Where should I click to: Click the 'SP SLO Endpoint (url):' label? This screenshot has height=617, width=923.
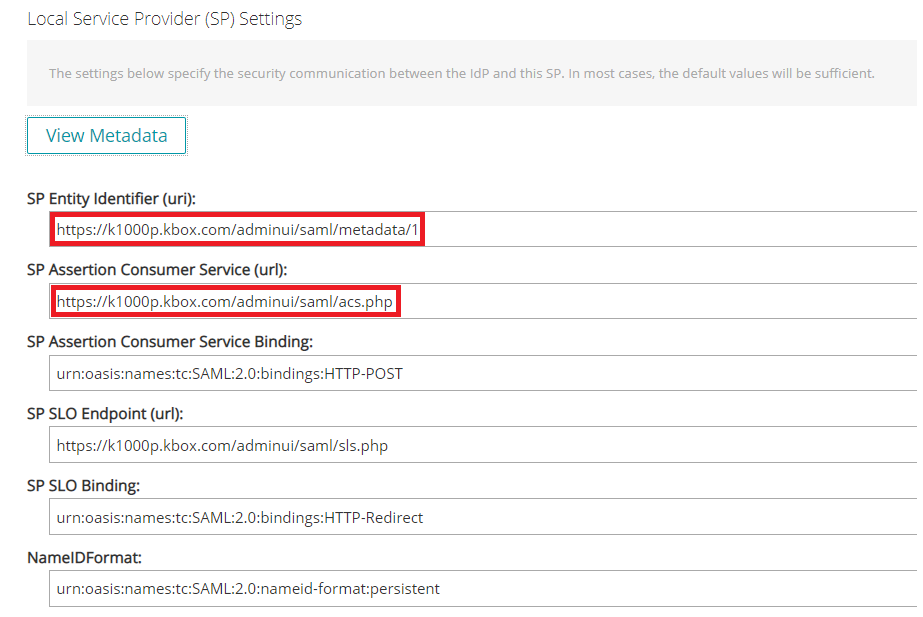[x=105, y=414]
